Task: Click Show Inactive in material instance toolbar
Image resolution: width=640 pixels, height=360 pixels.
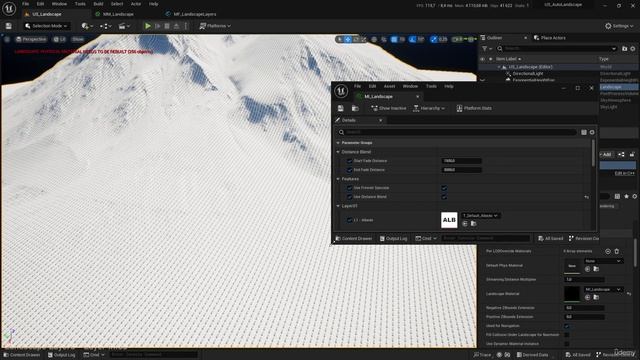Action: (x=389, y=108)
